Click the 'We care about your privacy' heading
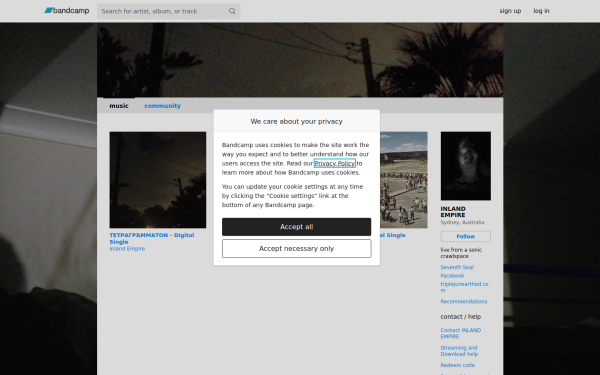The image size is (600, 375). click(x=297, y=121)
